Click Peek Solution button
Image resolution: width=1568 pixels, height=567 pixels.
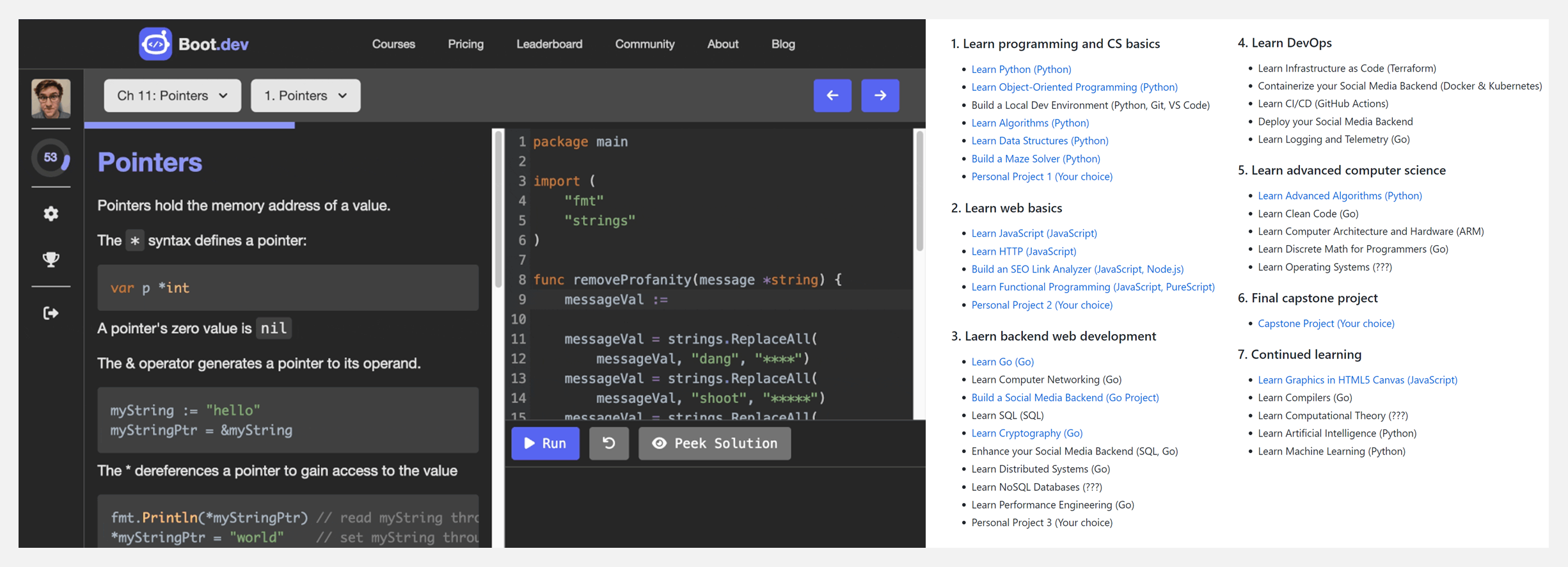(715, 443)
